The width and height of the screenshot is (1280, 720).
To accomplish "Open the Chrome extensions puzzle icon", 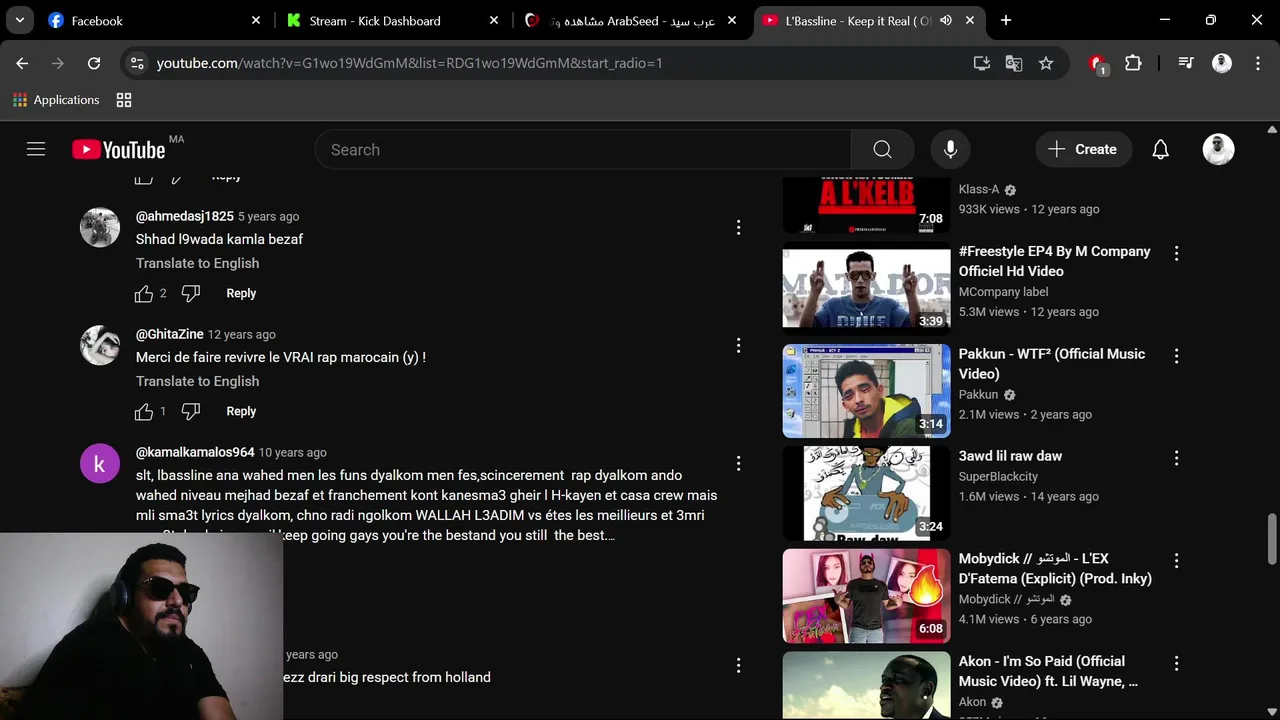I will pos(1133,63).
